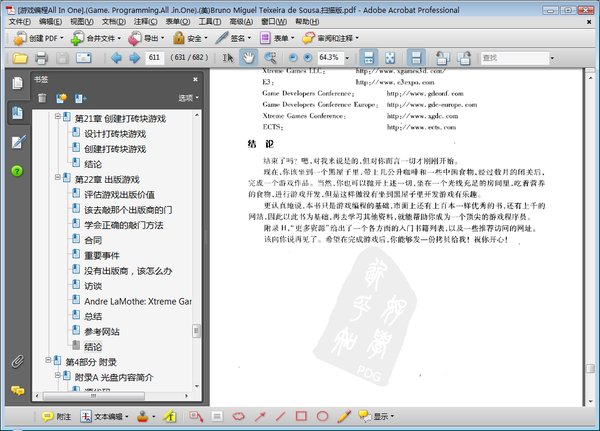Rotate view counterclockwise icon
The image size is (600, 431).
(442, 58)
